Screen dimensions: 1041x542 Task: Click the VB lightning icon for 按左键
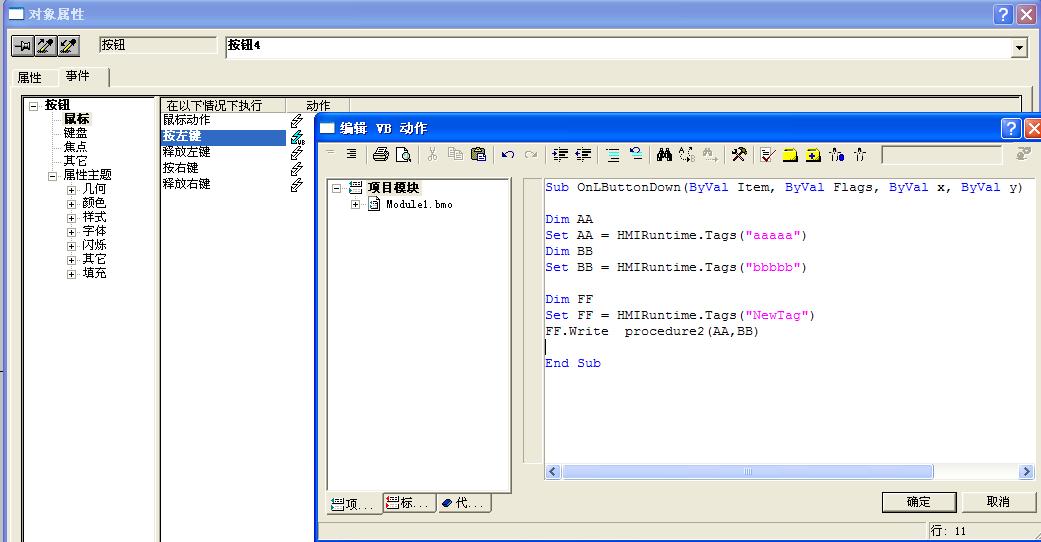(x=297, y=137)
